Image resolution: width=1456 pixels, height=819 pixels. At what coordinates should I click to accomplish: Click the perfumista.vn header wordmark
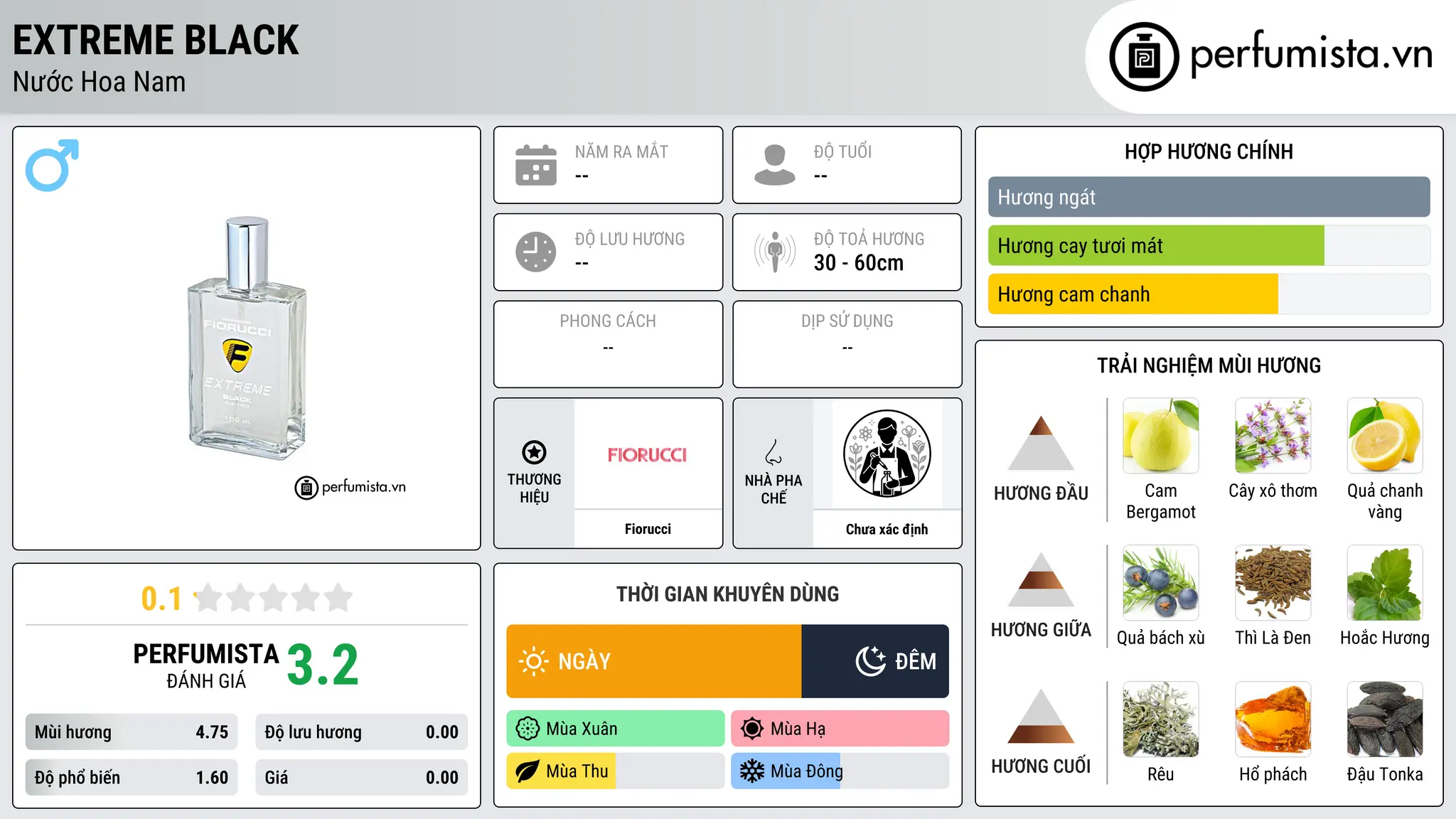click(x=1312, y=54)
